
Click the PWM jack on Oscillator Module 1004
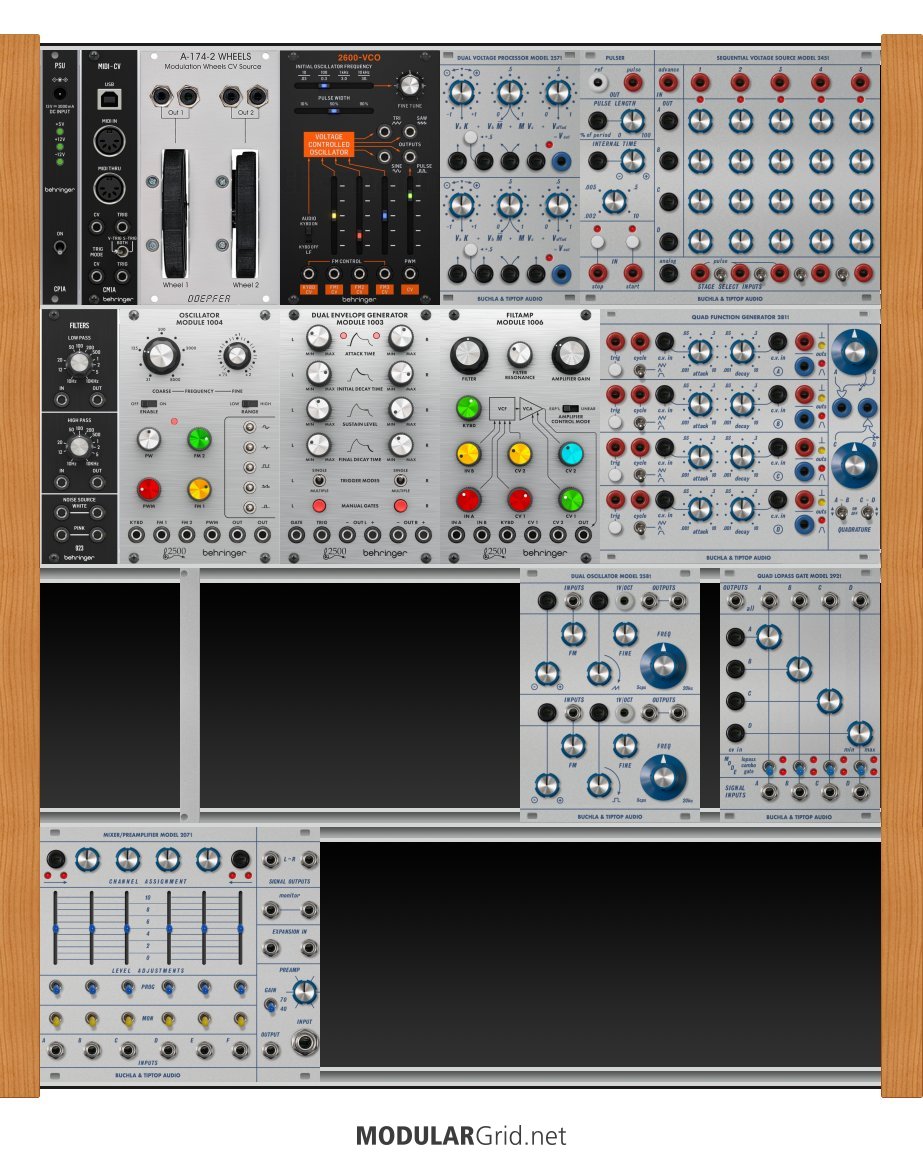tap(212, 535)
